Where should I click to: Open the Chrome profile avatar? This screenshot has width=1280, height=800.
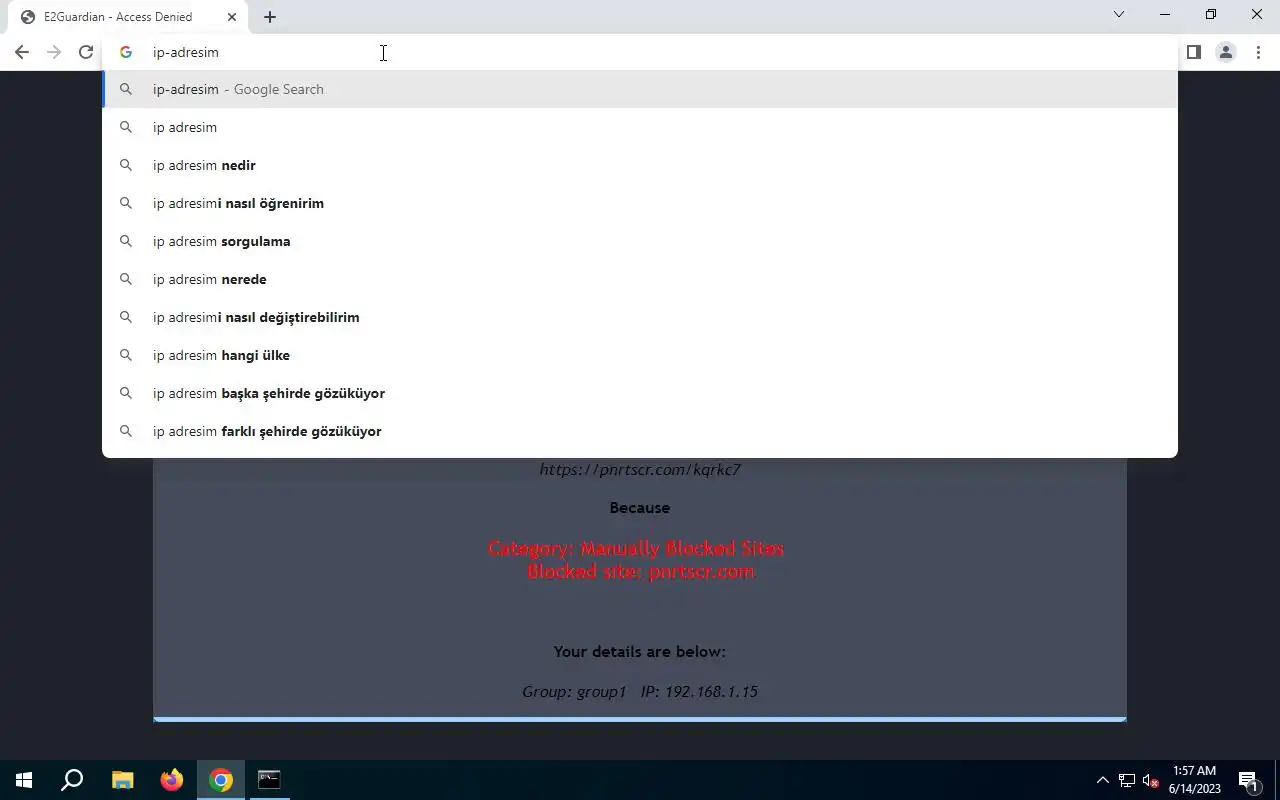coord(1225,52)
